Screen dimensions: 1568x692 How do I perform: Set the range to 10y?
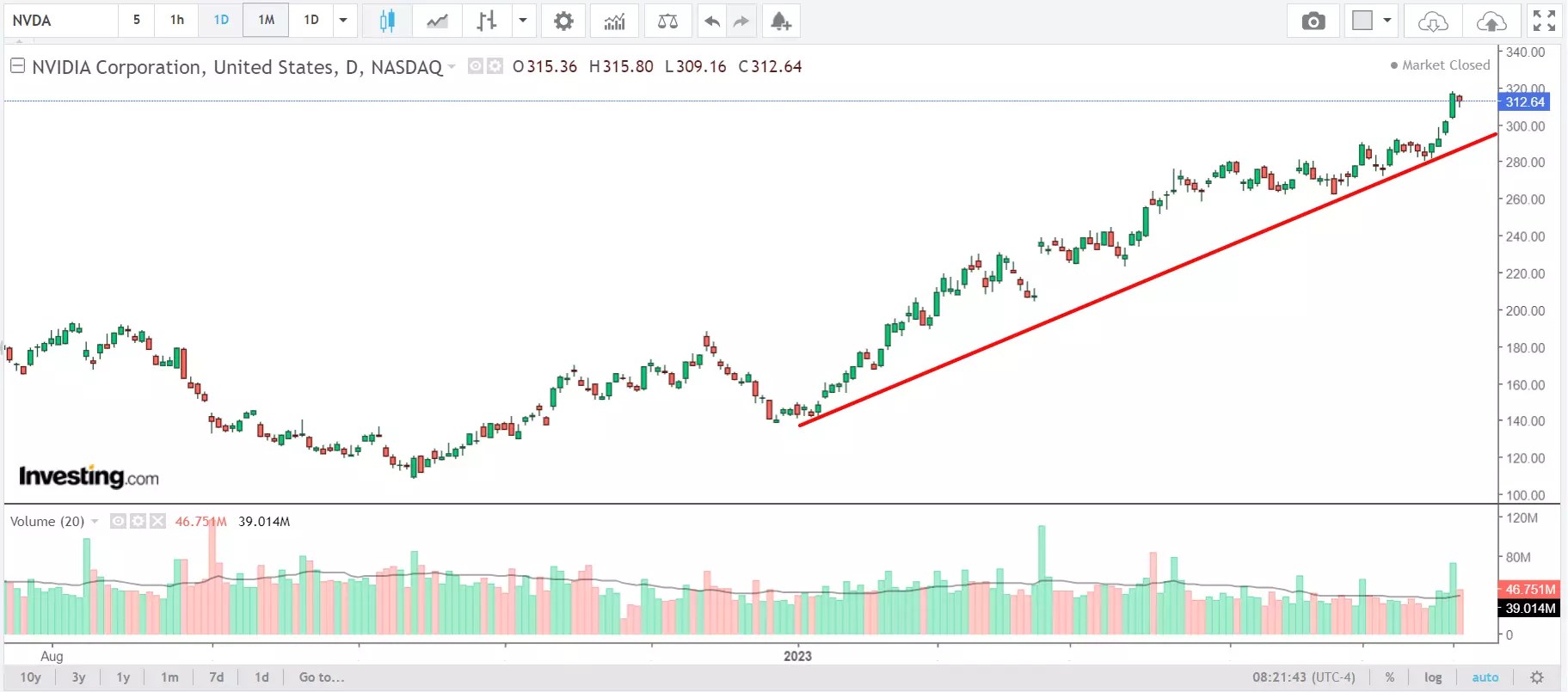coord(31,677)
